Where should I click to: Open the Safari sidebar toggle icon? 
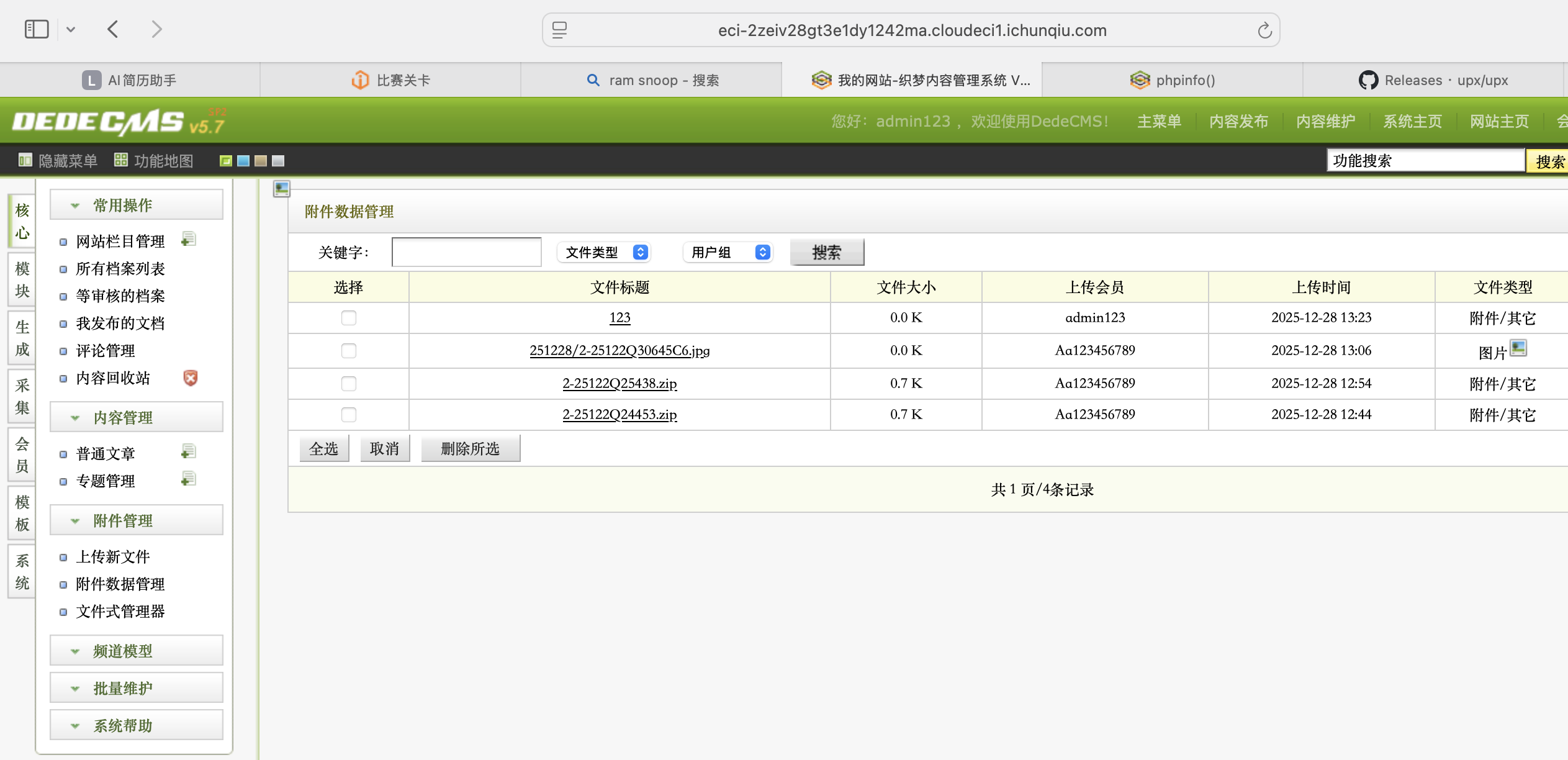[37, 29]
